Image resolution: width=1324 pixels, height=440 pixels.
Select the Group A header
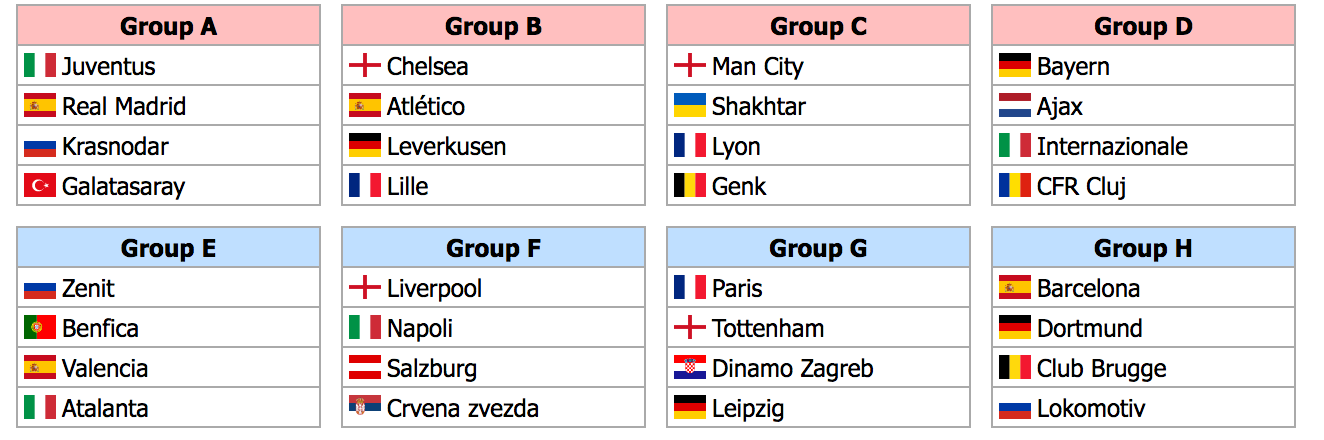[x=169, y=25]
